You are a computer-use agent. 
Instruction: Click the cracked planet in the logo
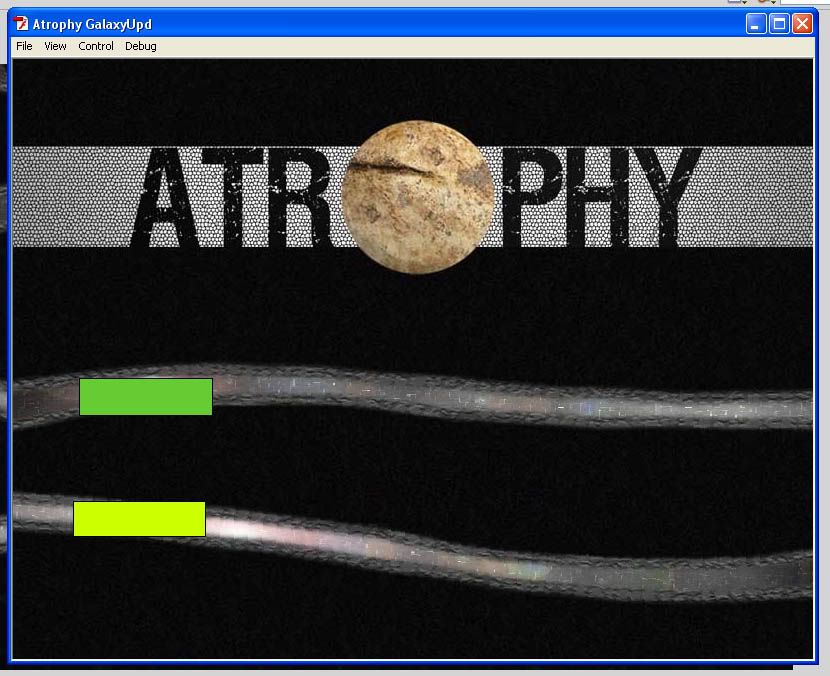(419, 195)
